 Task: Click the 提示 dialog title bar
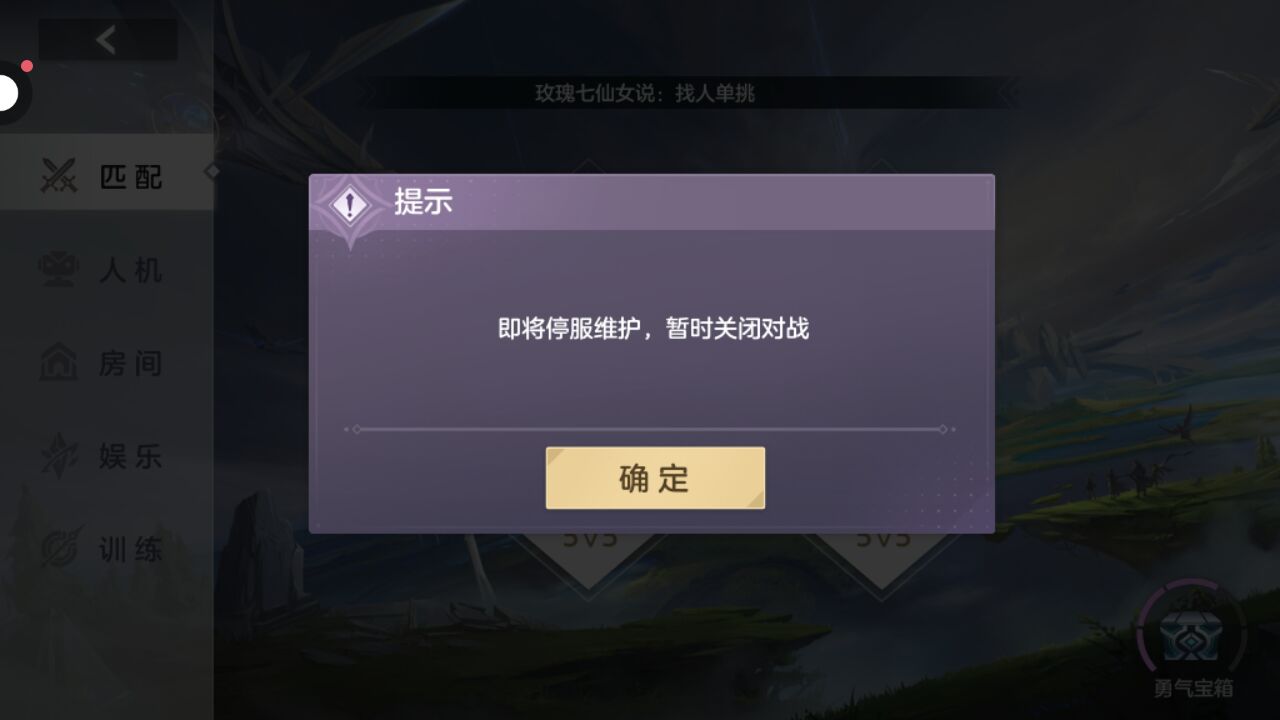point(652,203)
